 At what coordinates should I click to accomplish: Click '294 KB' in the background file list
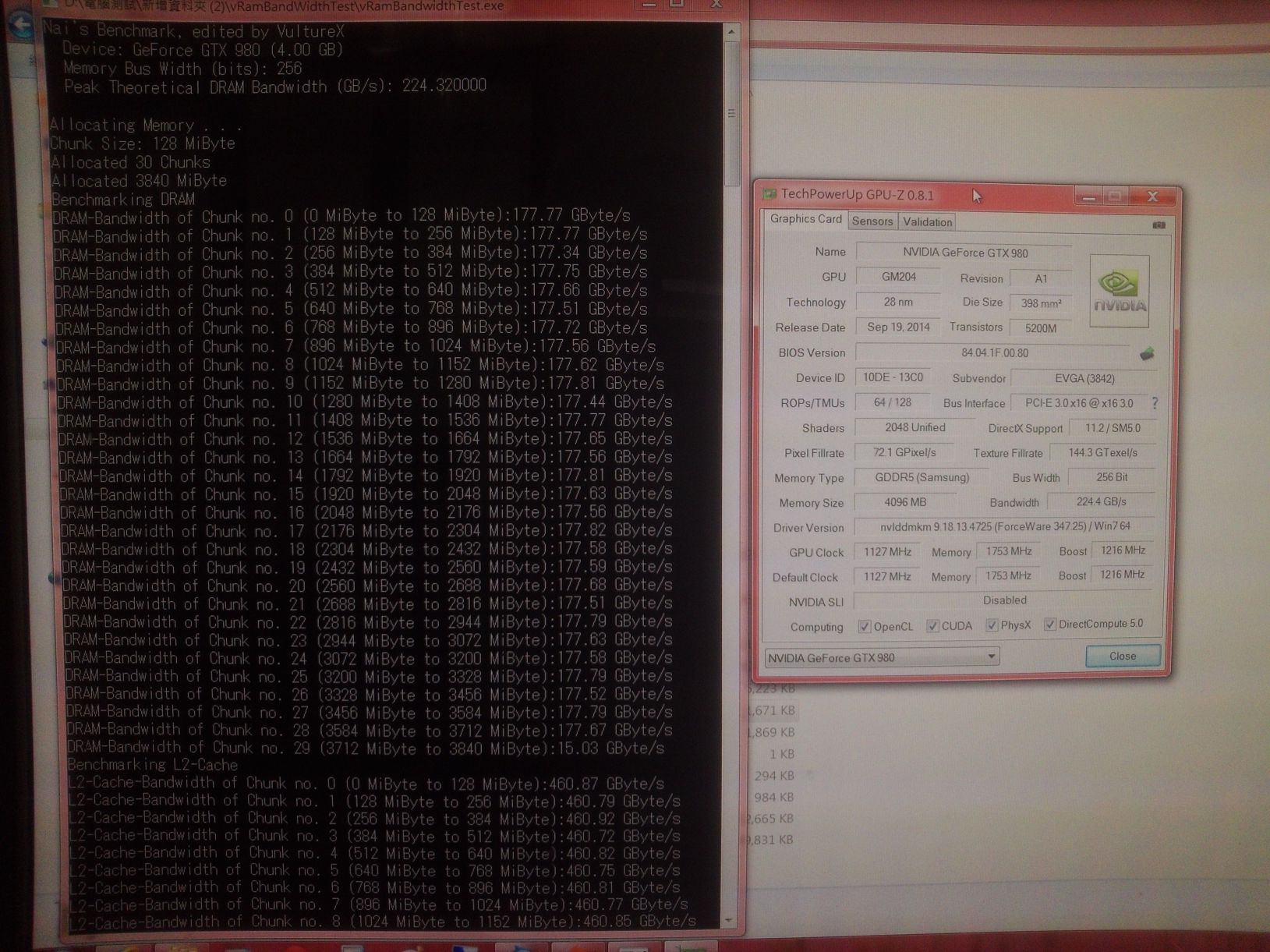774,776
